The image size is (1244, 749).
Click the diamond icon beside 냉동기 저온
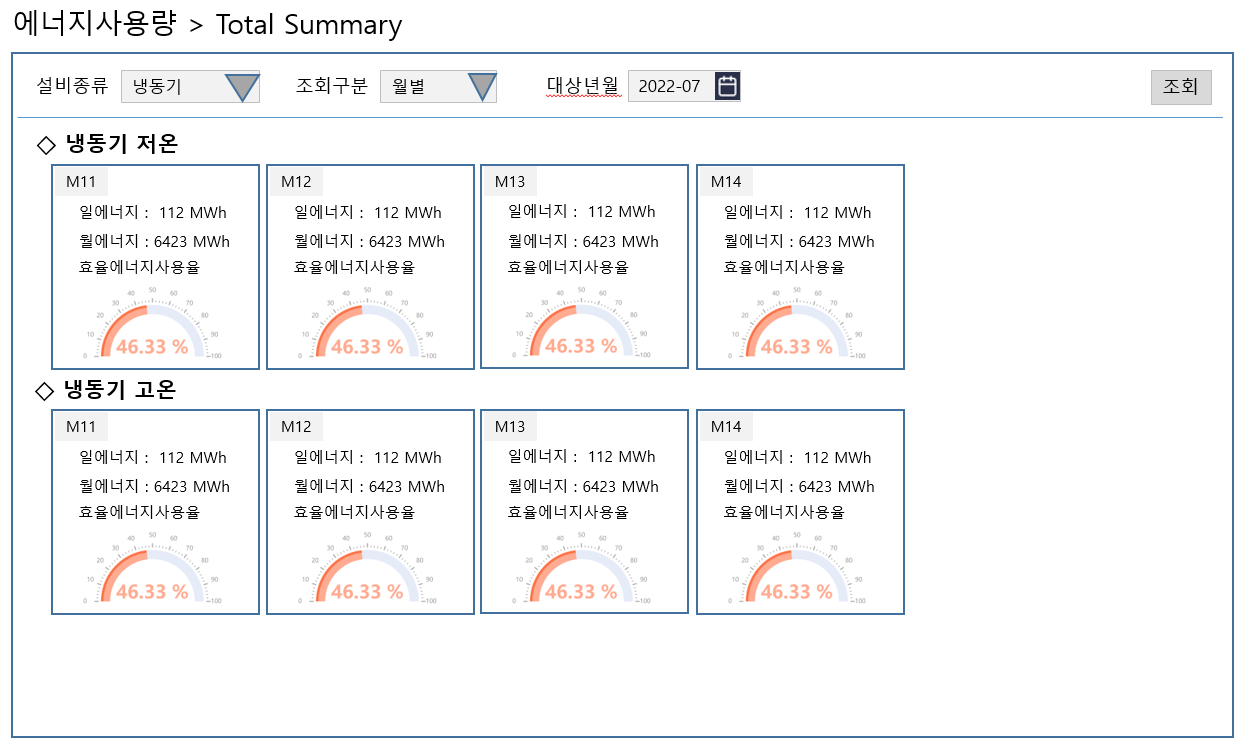point(46,145)
